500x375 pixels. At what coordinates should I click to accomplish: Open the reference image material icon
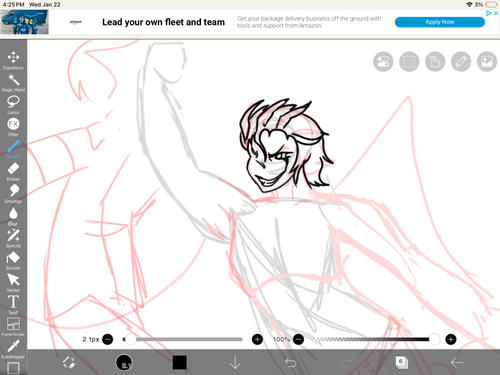click(x=487, y=62)
